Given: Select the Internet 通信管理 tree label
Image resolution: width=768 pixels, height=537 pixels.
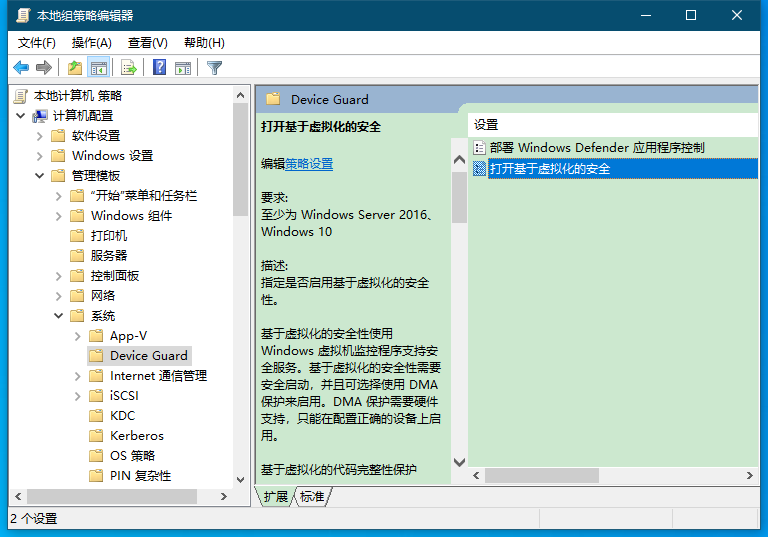Looking at the screenshot, I should coord(158,376).
